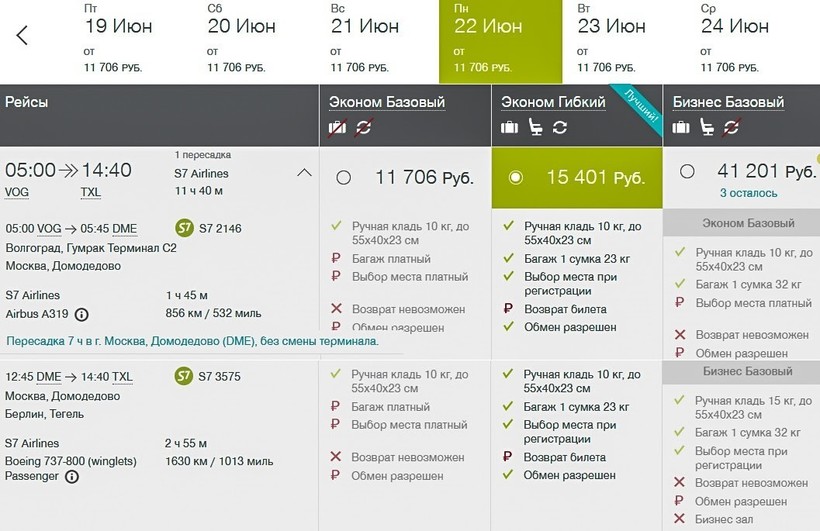Click crossed-out baggage icon under Эконом Базовый
820x531 pixels.
(x=338, y=127)
